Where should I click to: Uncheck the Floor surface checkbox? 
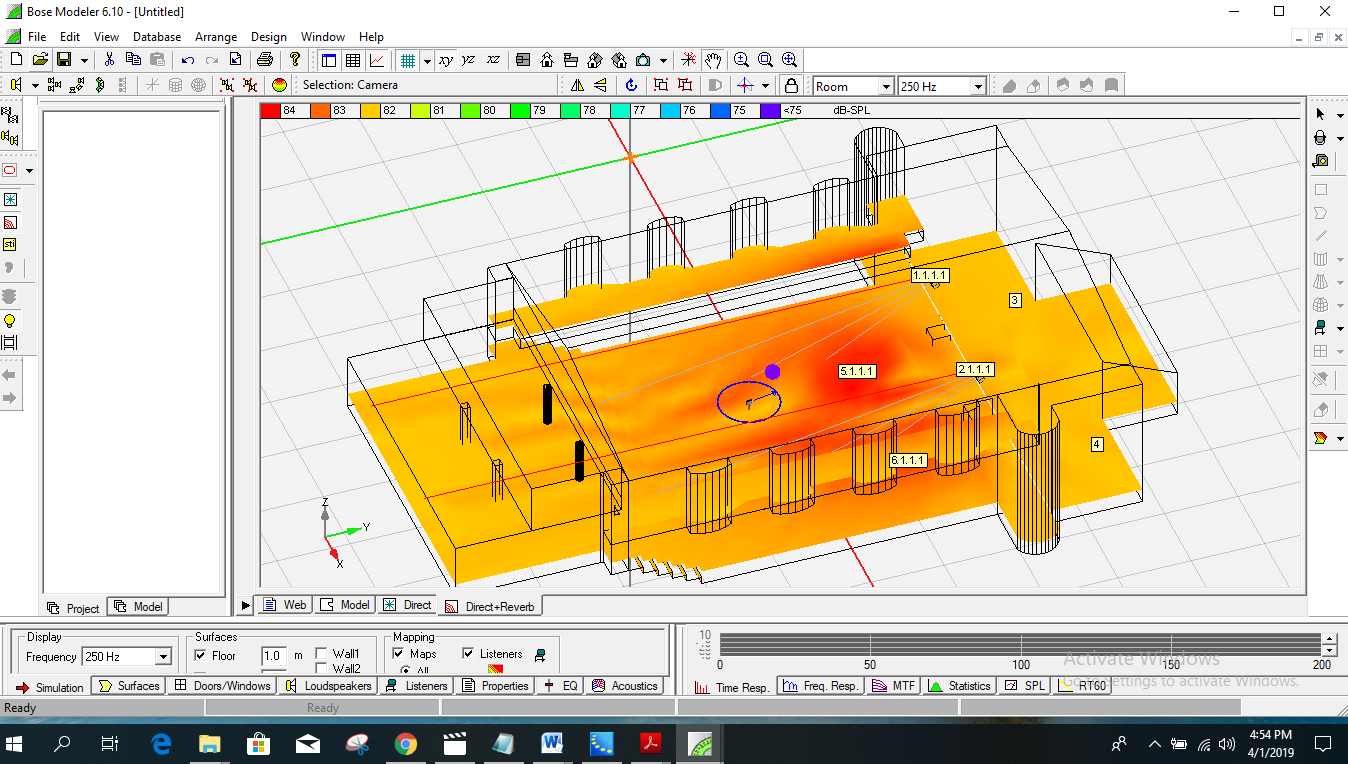(201, 655)
